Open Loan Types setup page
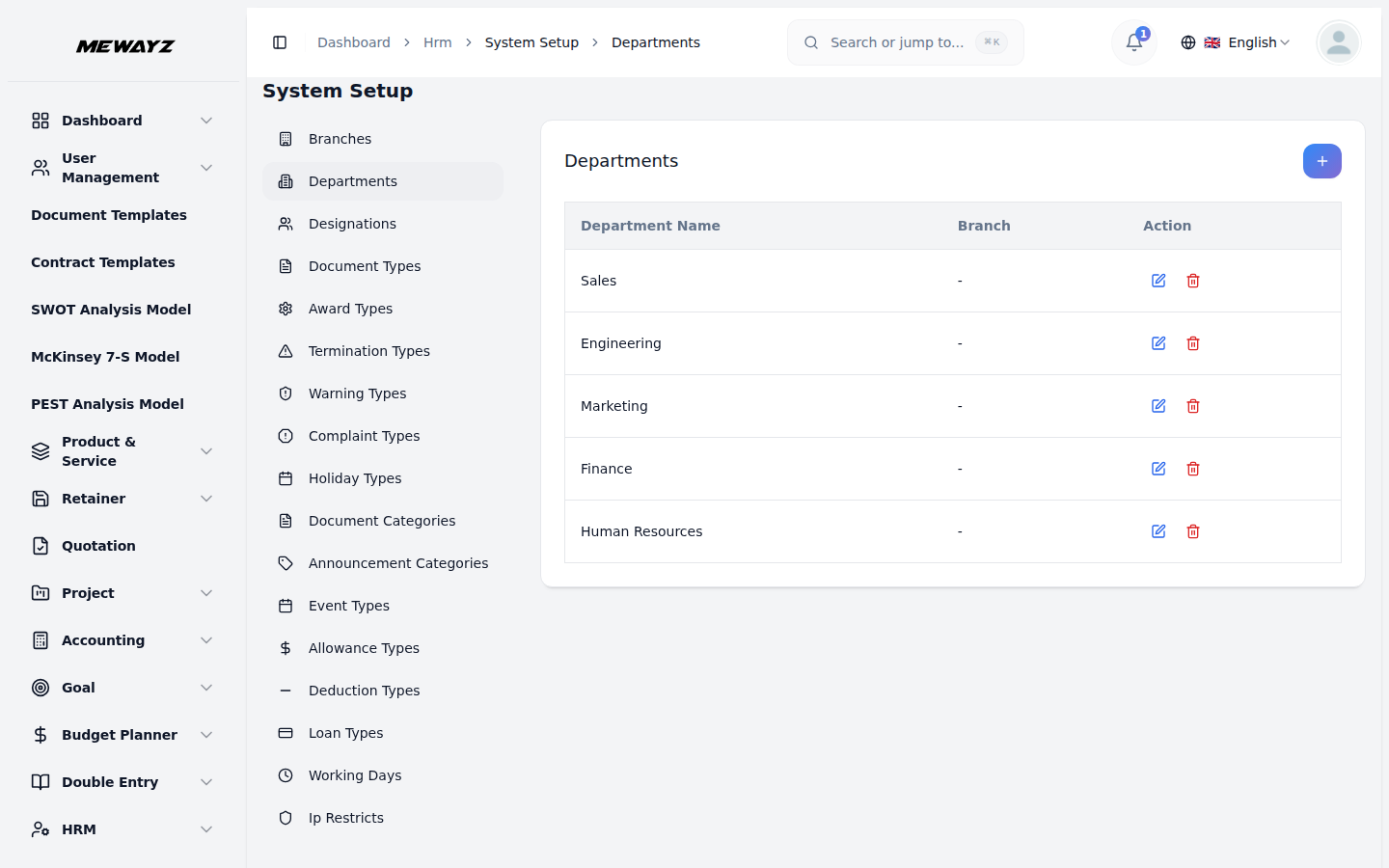Viewport: 1389px width, 868px height. (383, 733)
